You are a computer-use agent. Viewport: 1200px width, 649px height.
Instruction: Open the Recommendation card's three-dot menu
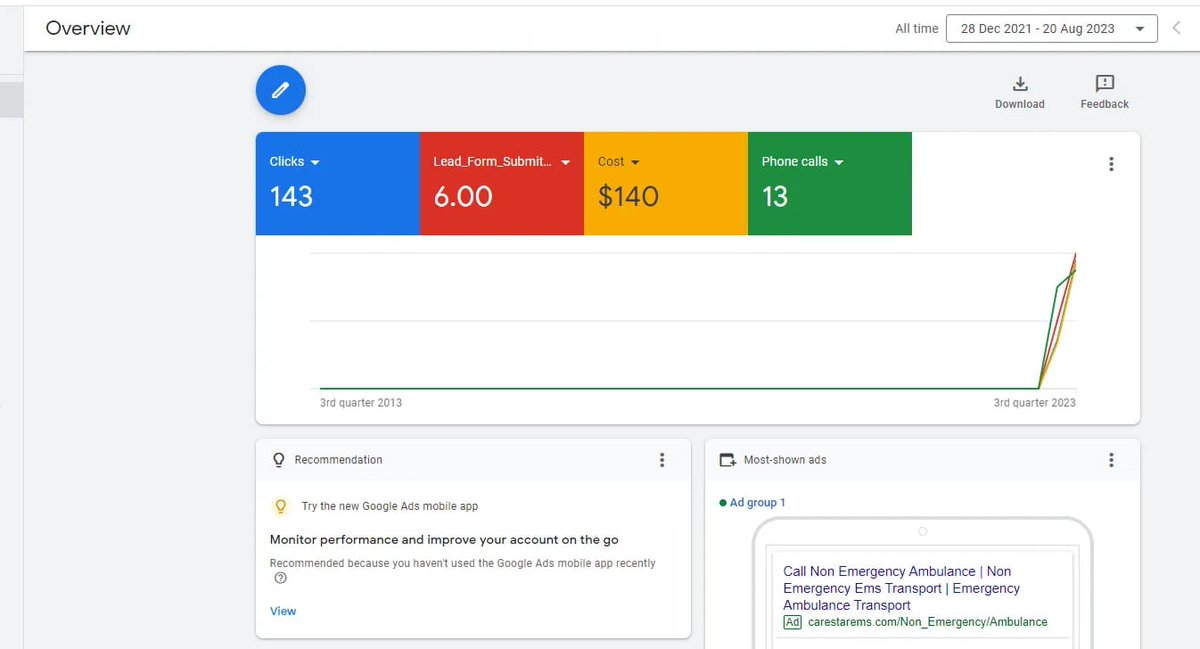pos(662,460)
